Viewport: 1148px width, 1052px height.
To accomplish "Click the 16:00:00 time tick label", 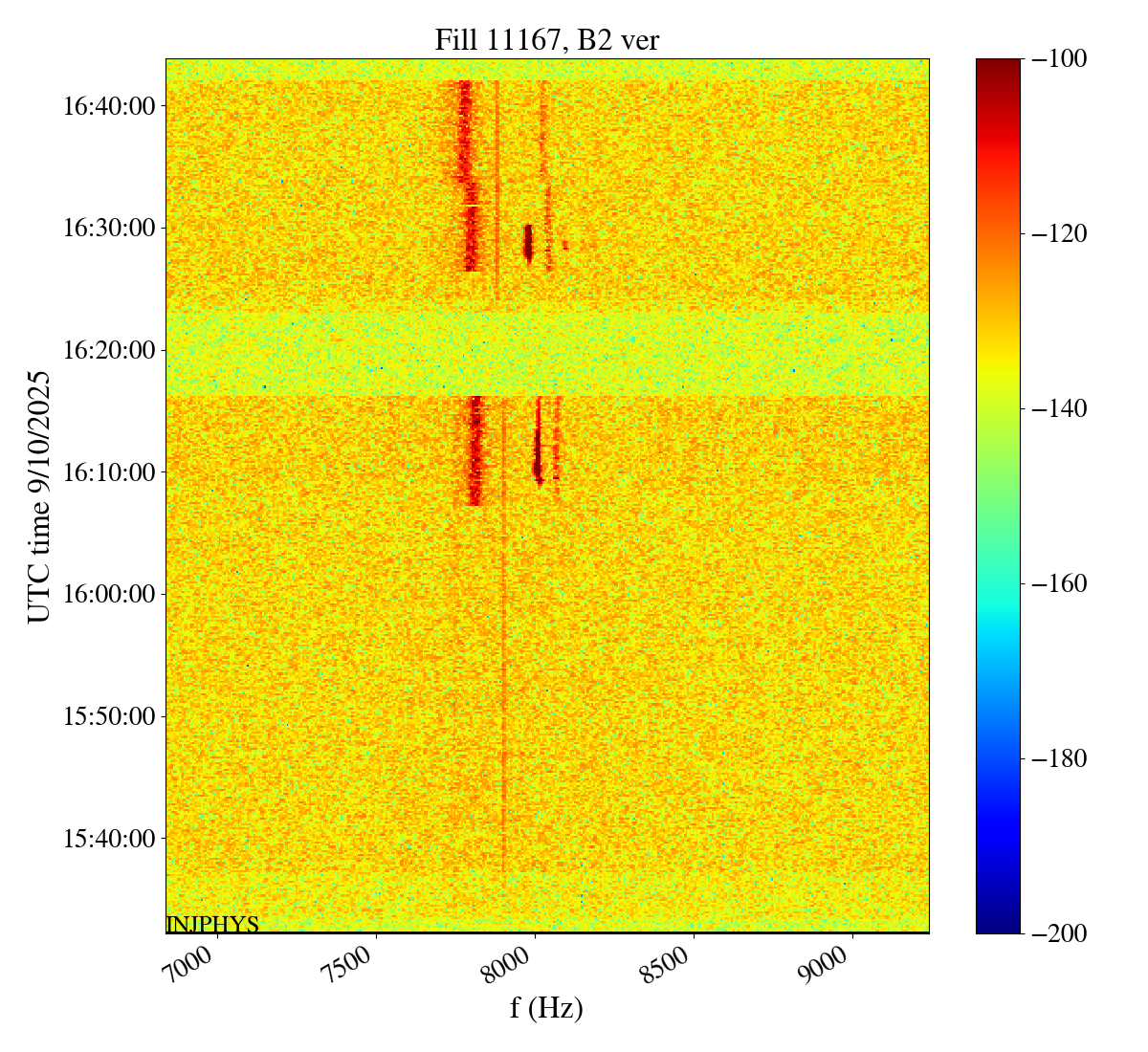I will click(x=108, y=594).
